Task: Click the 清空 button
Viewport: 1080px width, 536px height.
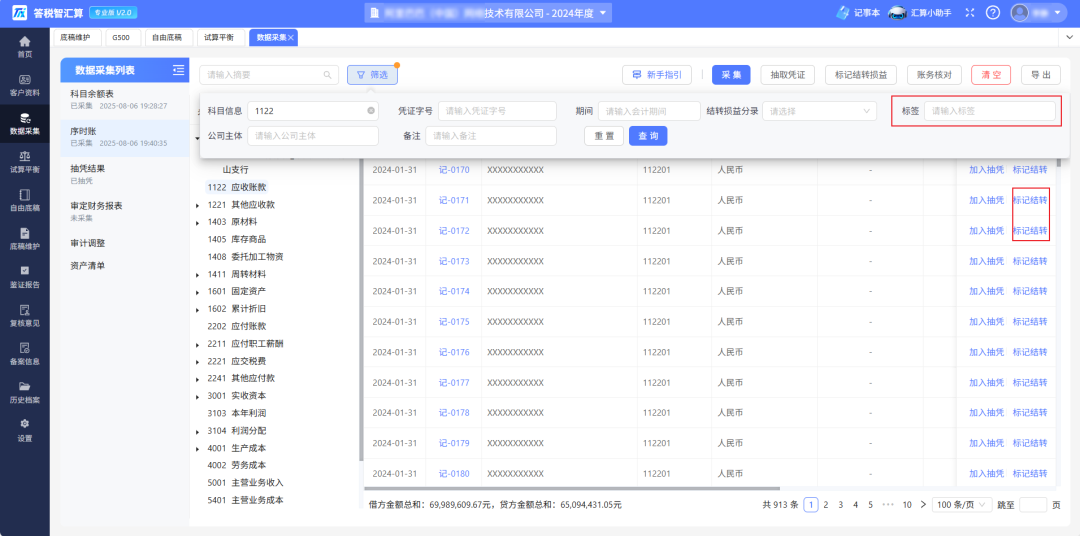Action: coord(990,74)
